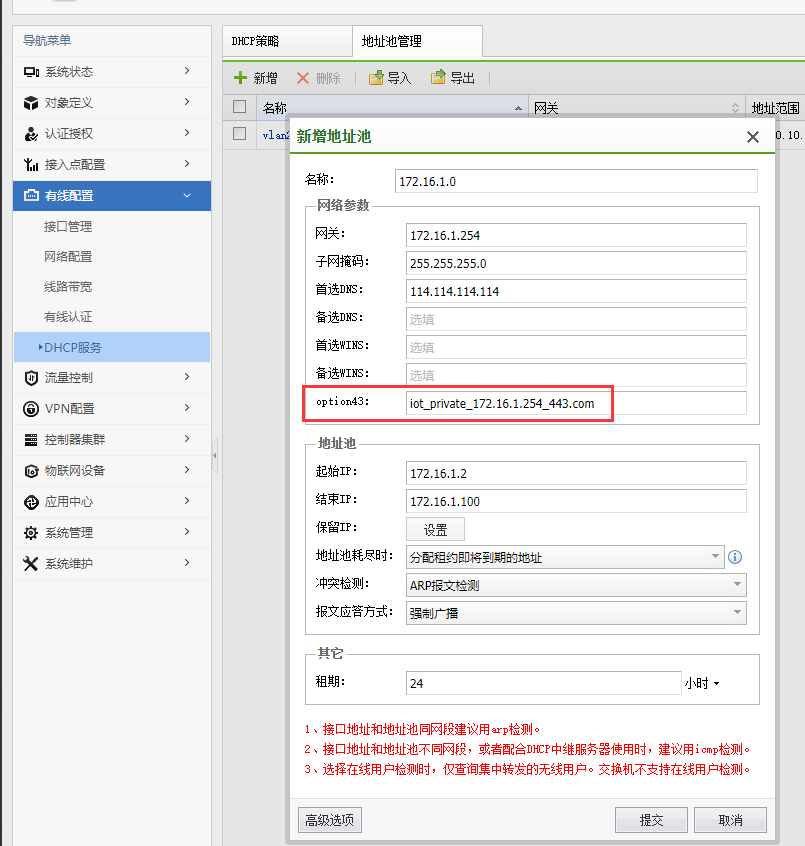This screenshot has width=805, height=846.
Task: Click the 有线配置 router icon
Action: point(31,195)
